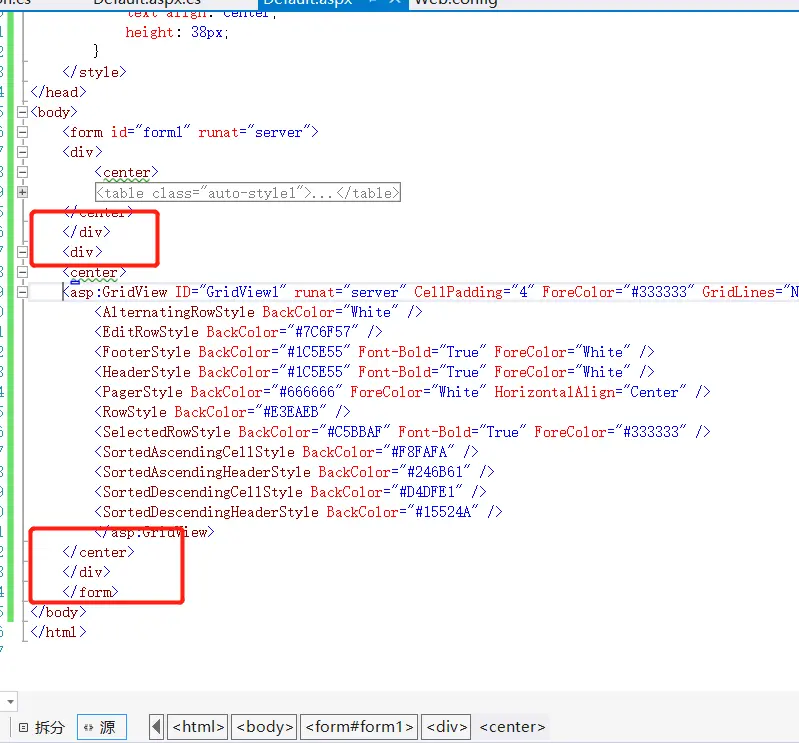Click the form id="form1" runat line
799x743 pixels.
191,132
